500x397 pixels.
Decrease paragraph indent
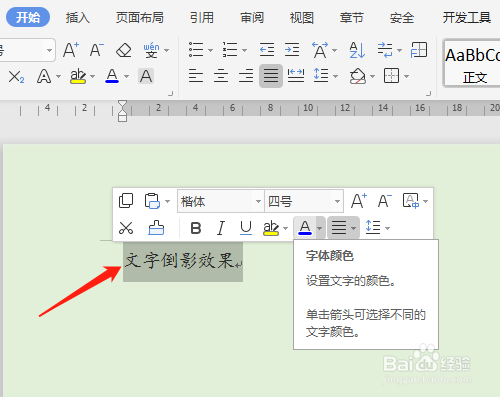pyautogui.click(x=267, y=50)
